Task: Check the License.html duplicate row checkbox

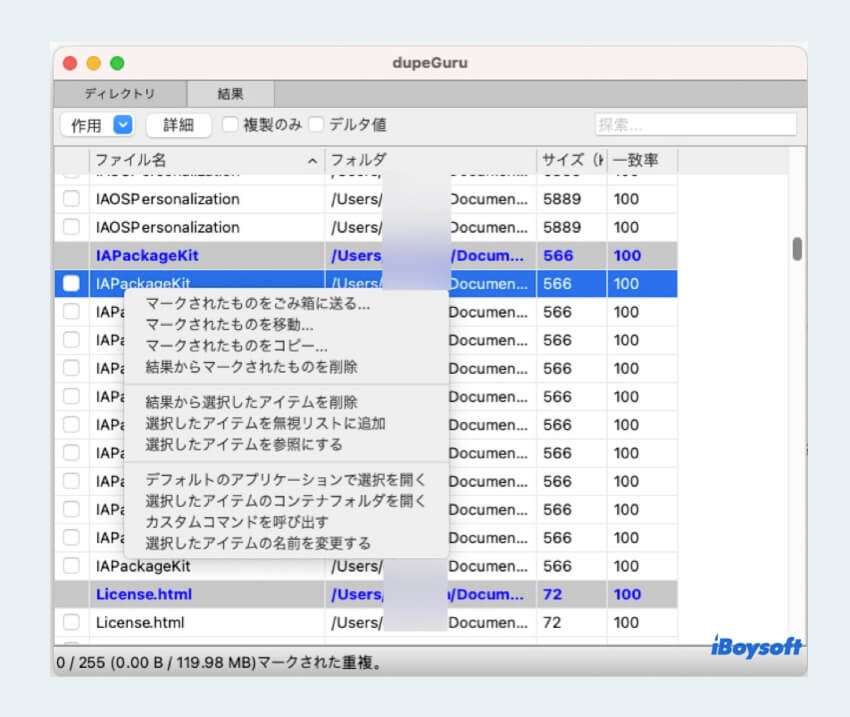Action: coord(70,622)
